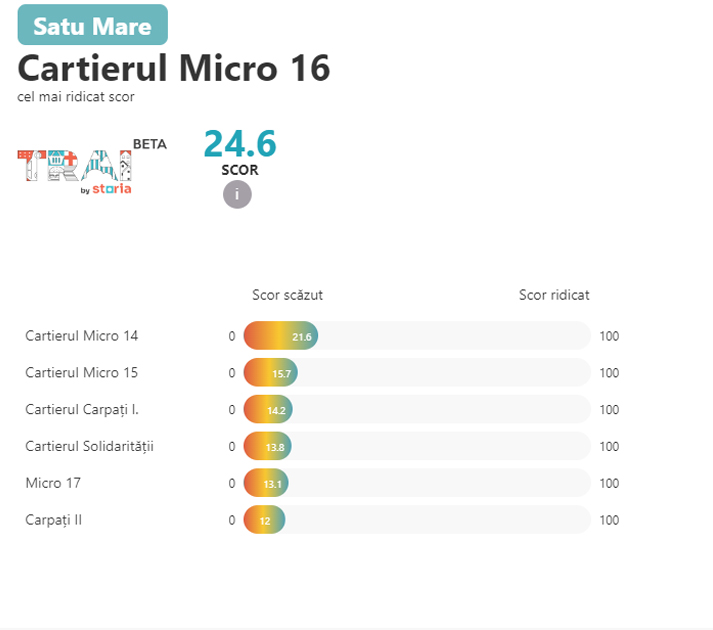Click the BETA label beside the logo
The height and width of the screenshot is (630, 713).
(x=150, y=144)
